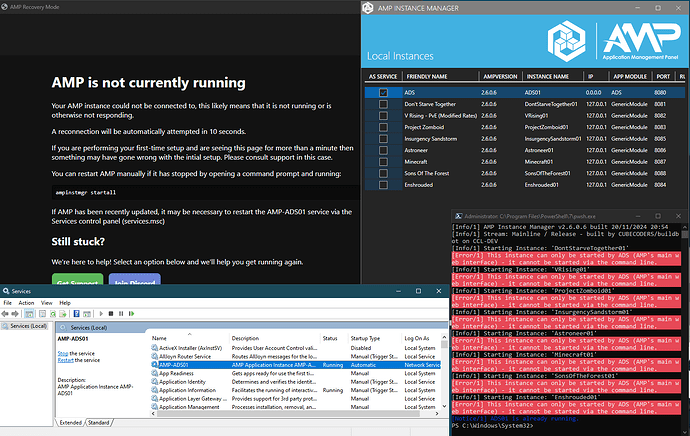Open the File menu in Services
Screen dimensions: 690x436
pos(7,303)
